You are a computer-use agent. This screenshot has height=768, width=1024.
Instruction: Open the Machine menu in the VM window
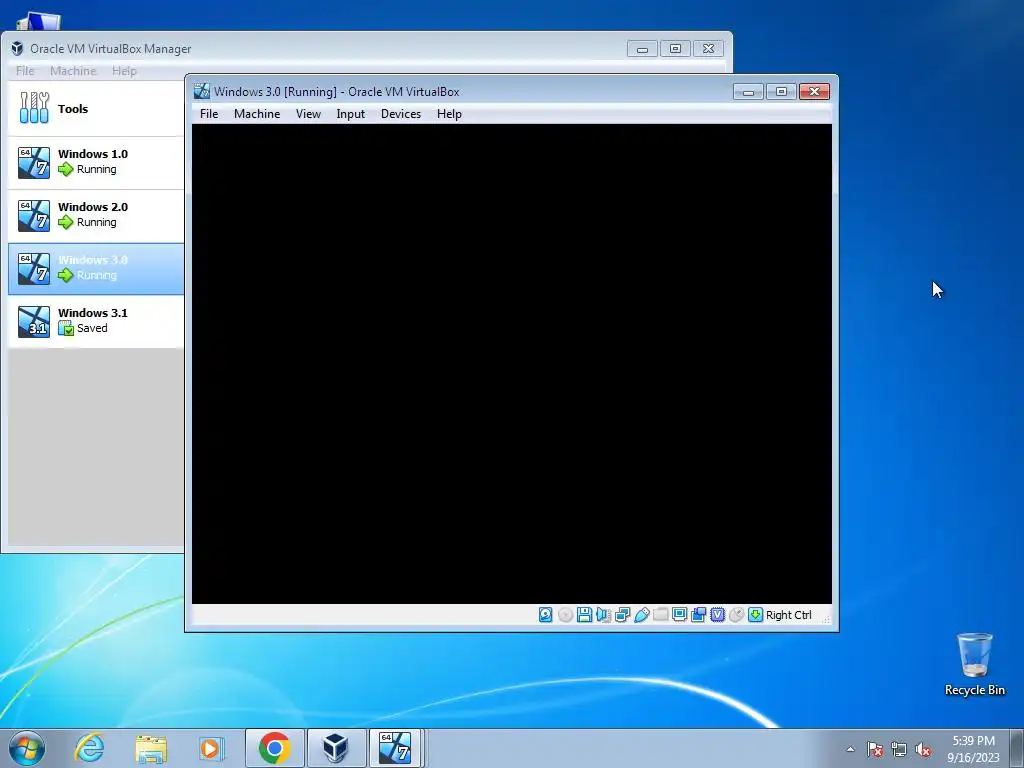[257, 114]
